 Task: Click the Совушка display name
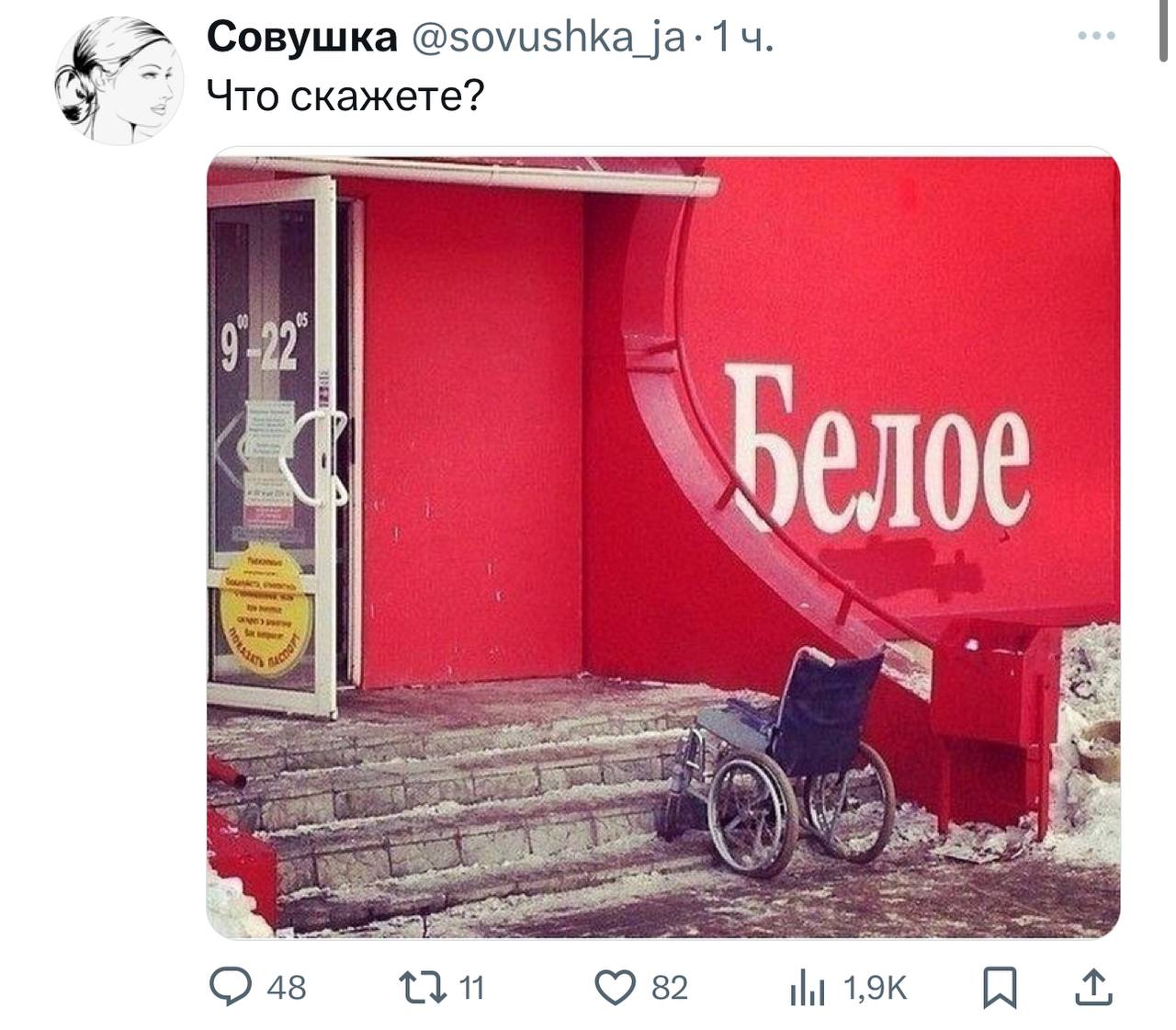[301, 38]
